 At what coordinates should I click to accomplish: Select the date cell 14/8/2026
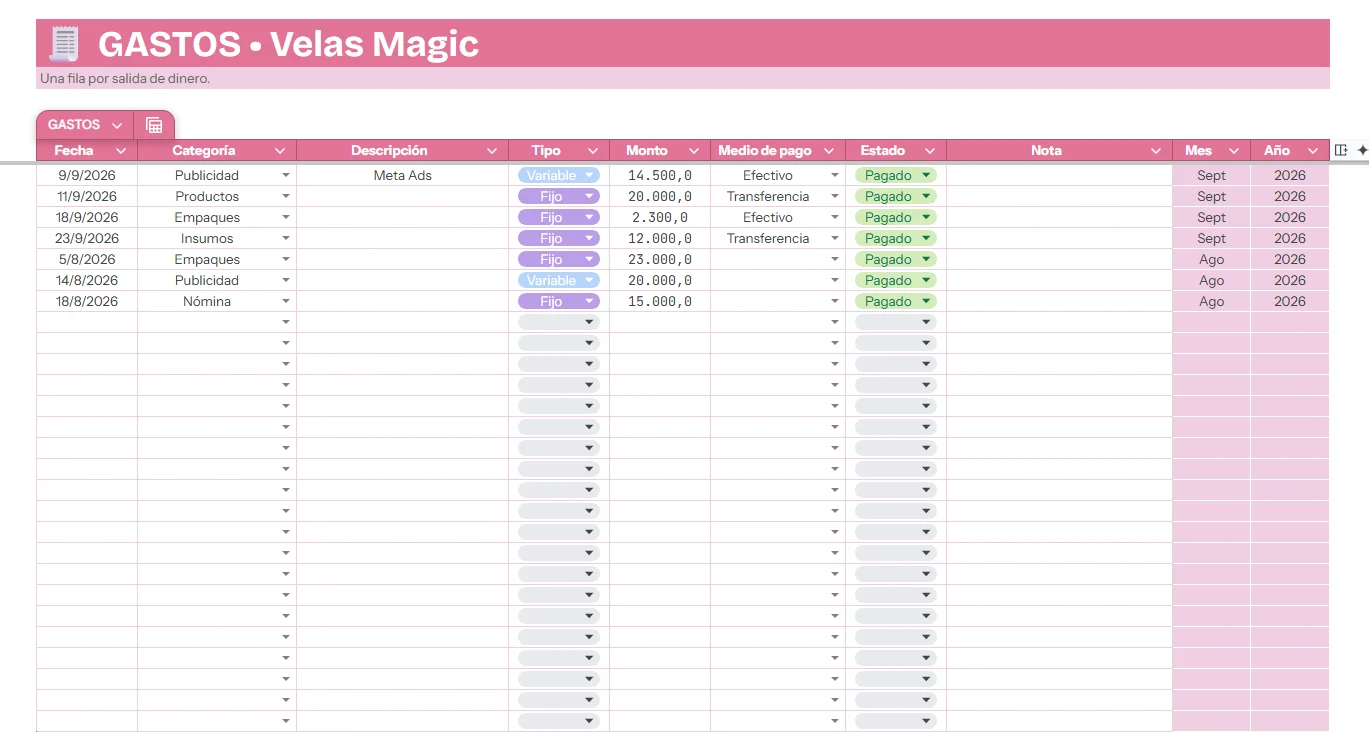[87, 280]
